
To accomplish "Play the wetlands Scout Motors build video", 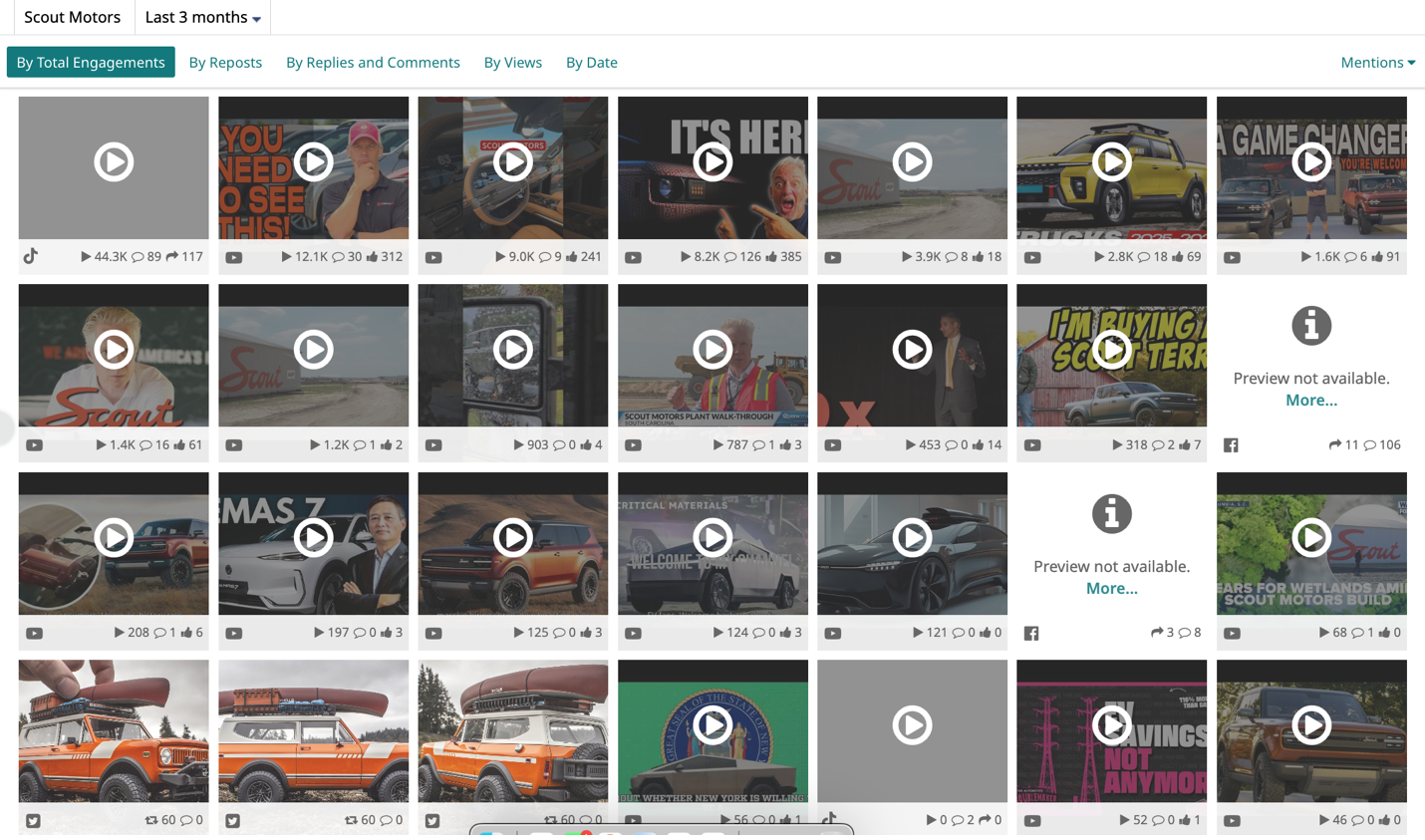I will click(x=1311, y=538).
